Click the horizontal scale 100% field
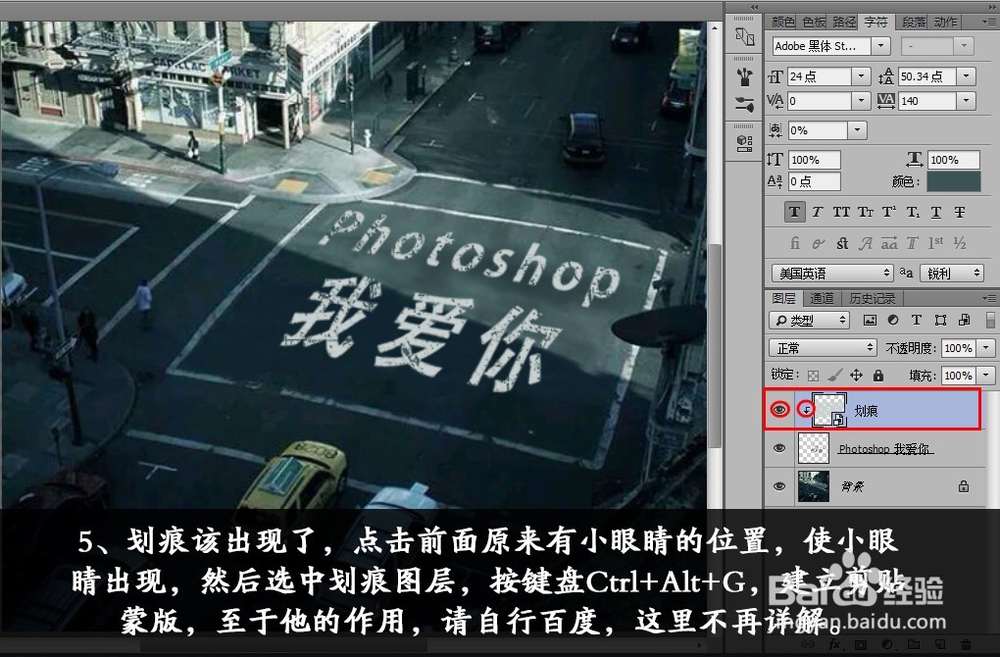The height and width of the screenshot is (657, 1000). click(x=953, y=159)
